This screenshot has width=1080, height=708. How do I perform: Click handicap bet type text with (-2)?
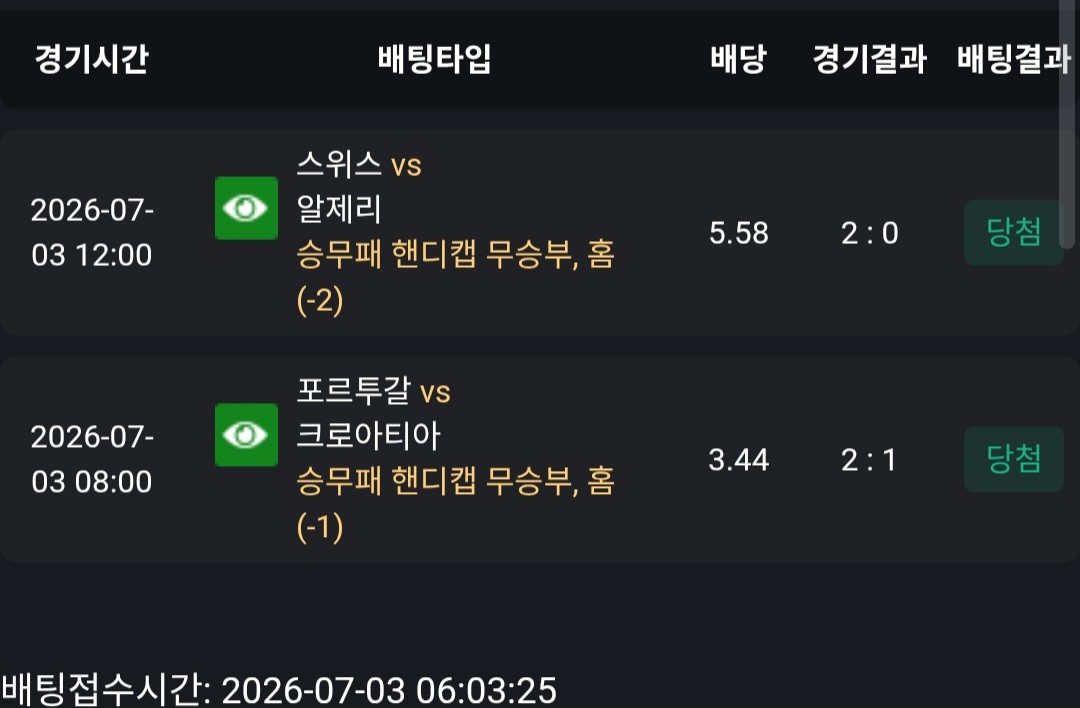point(455,277)
